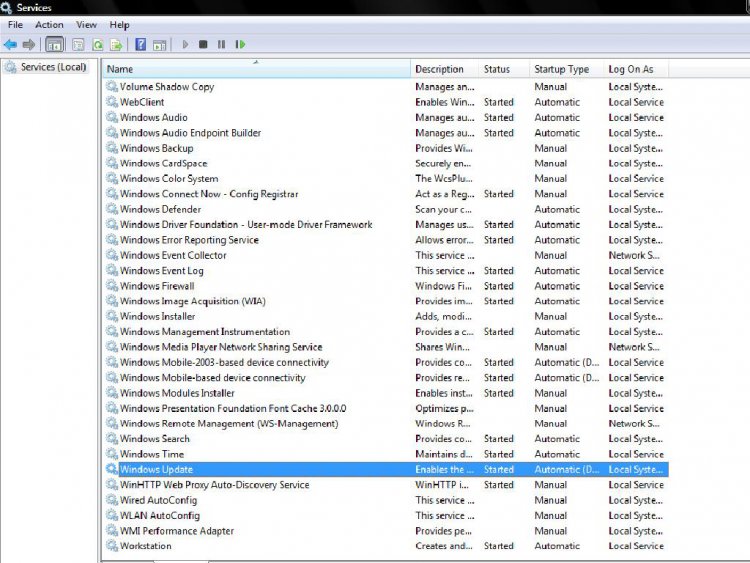Click Windows Defender 'Scan your c...' description

pos(443,209)
